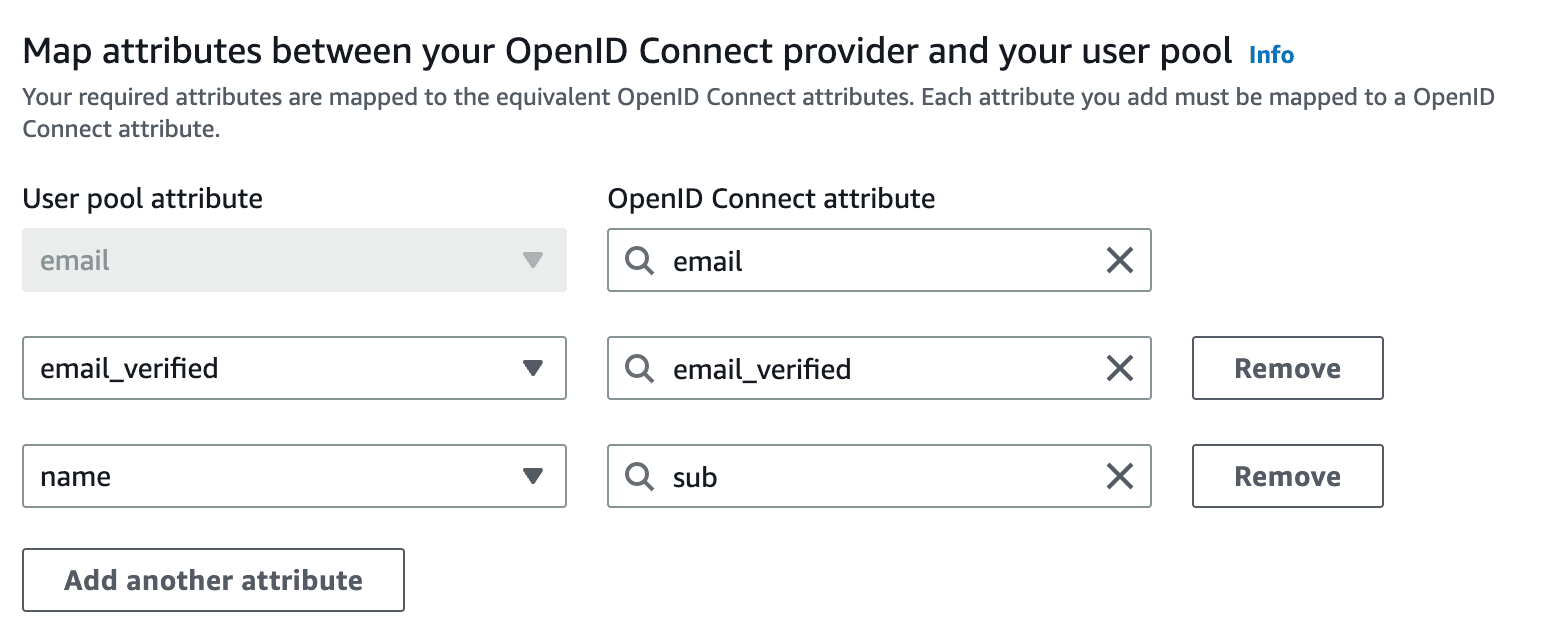Remove the email_verified attribute mapping
Viewport: 1554px width, 630px height.
(1287, 368)
